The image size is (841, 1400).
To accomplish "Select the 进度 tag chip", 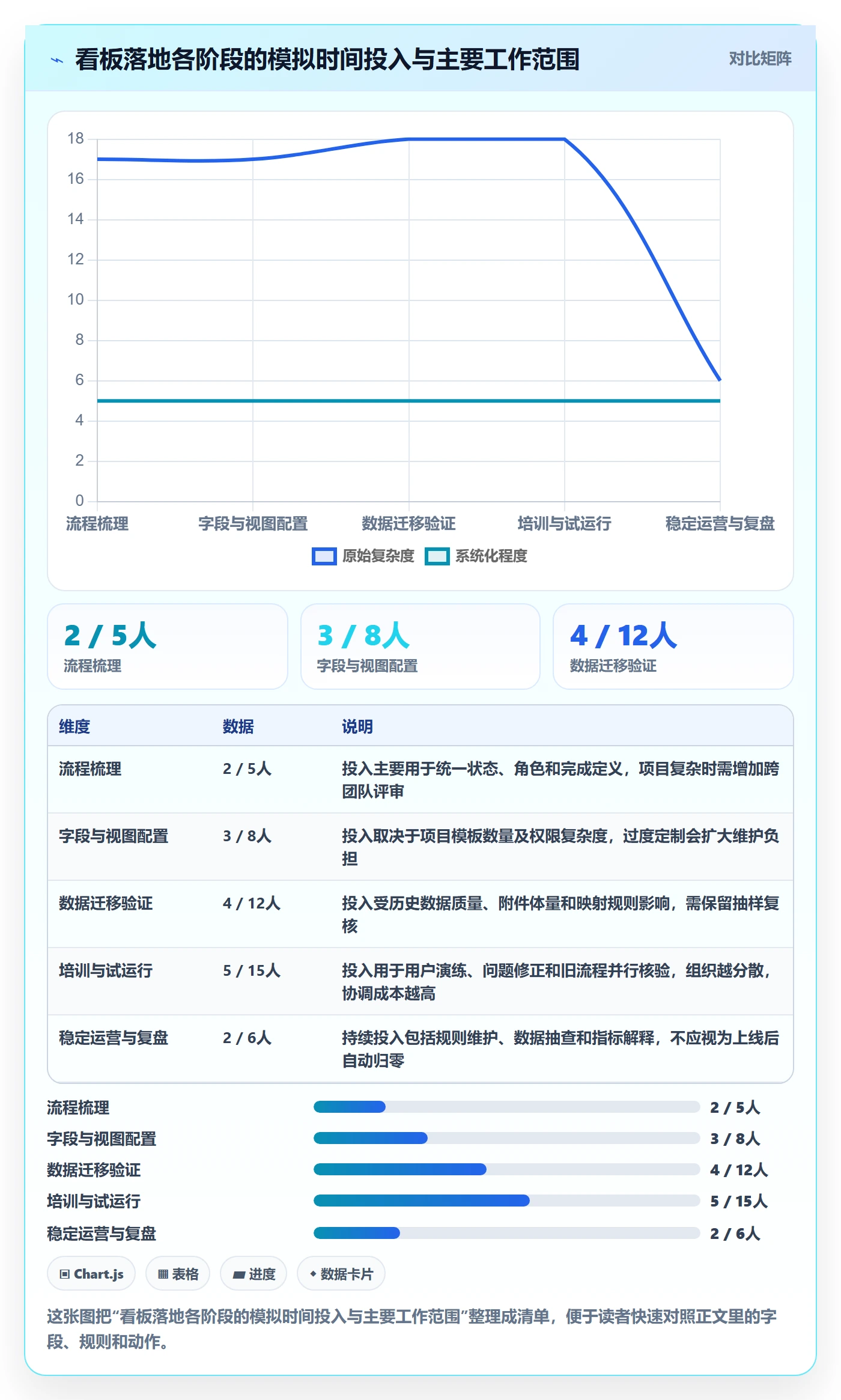I will 254,1273.
